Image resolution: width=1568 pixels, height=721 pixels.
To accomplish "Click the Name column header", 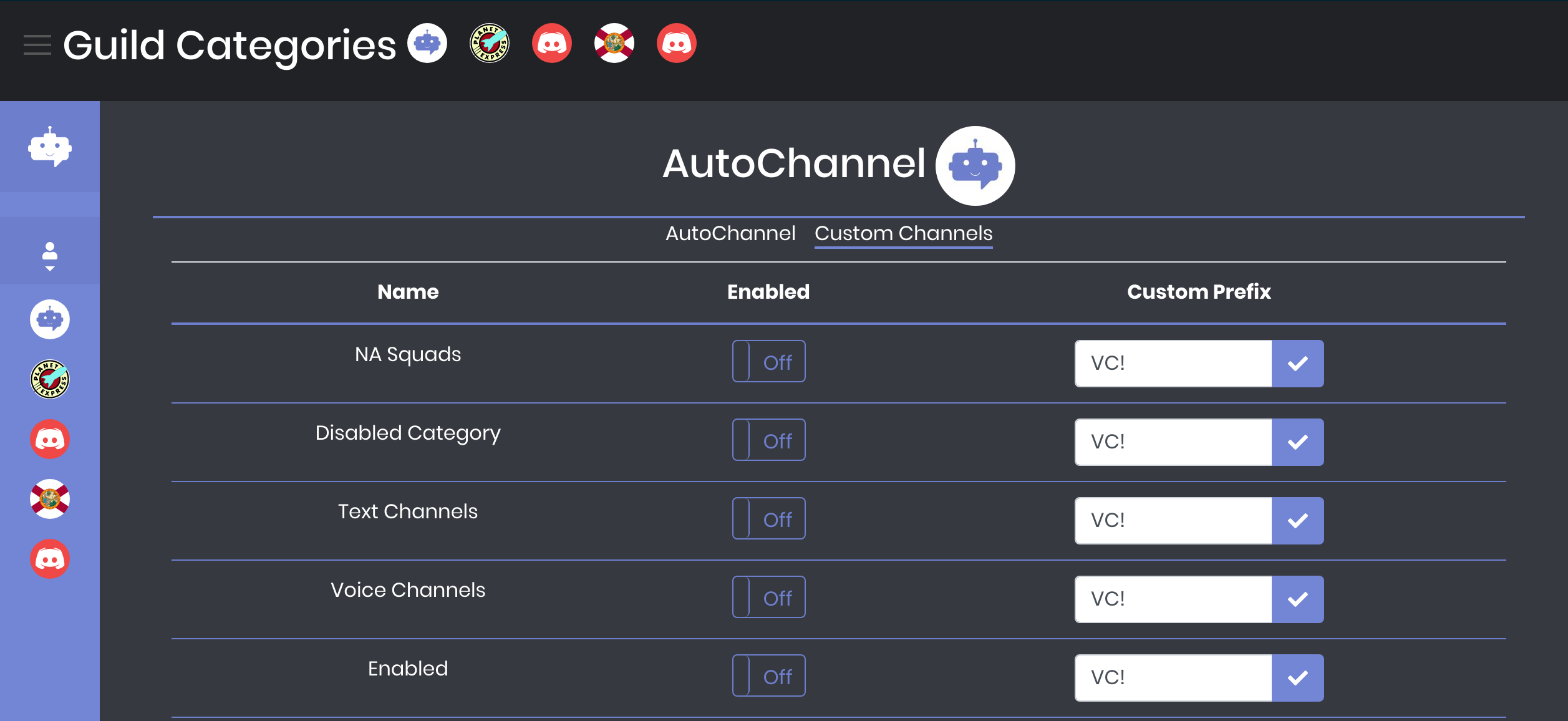I will (x=408, y=292).
